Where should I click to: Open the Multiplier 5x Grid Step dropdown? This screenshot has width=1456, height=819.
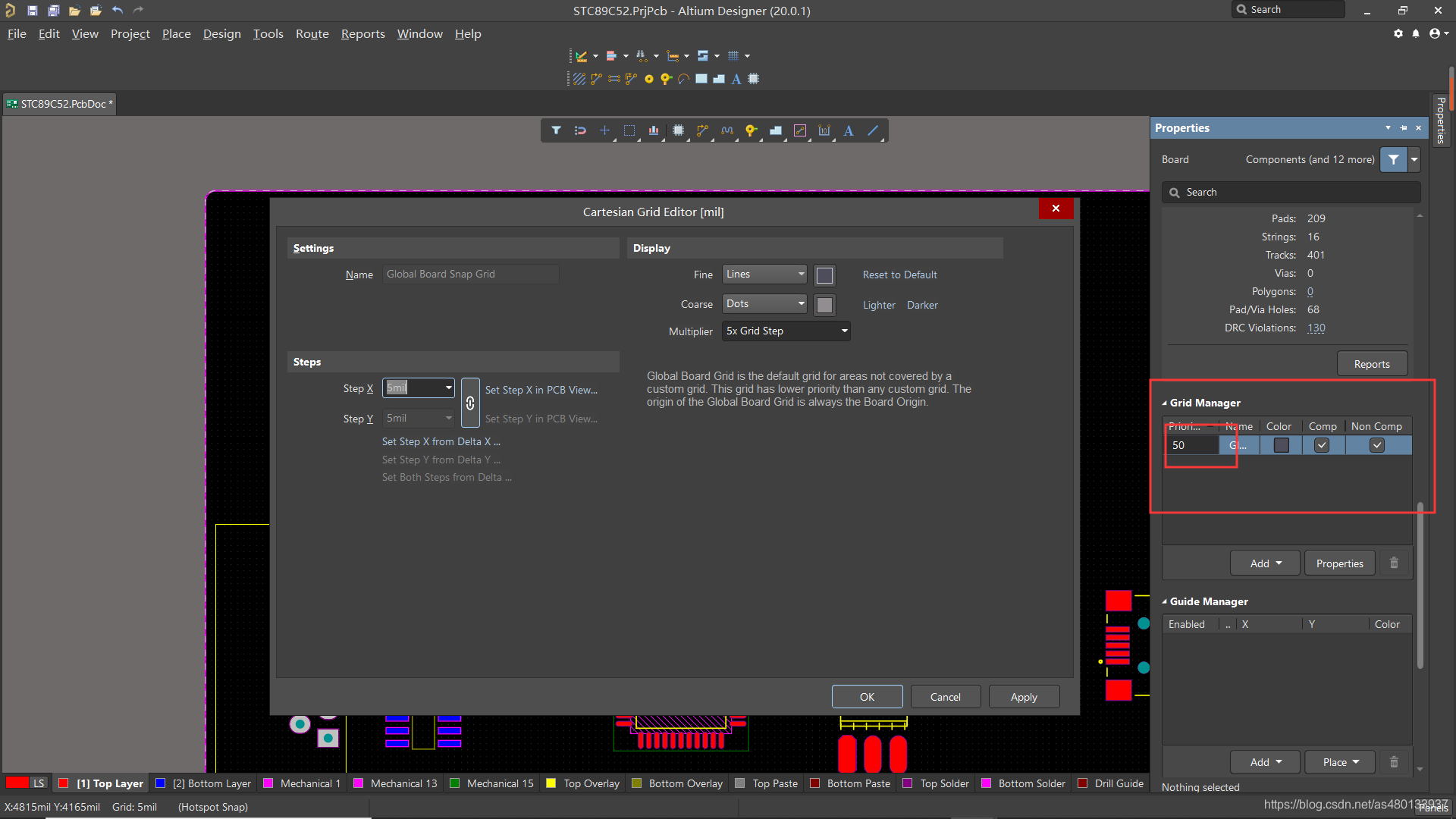click(x=786, y=331)
